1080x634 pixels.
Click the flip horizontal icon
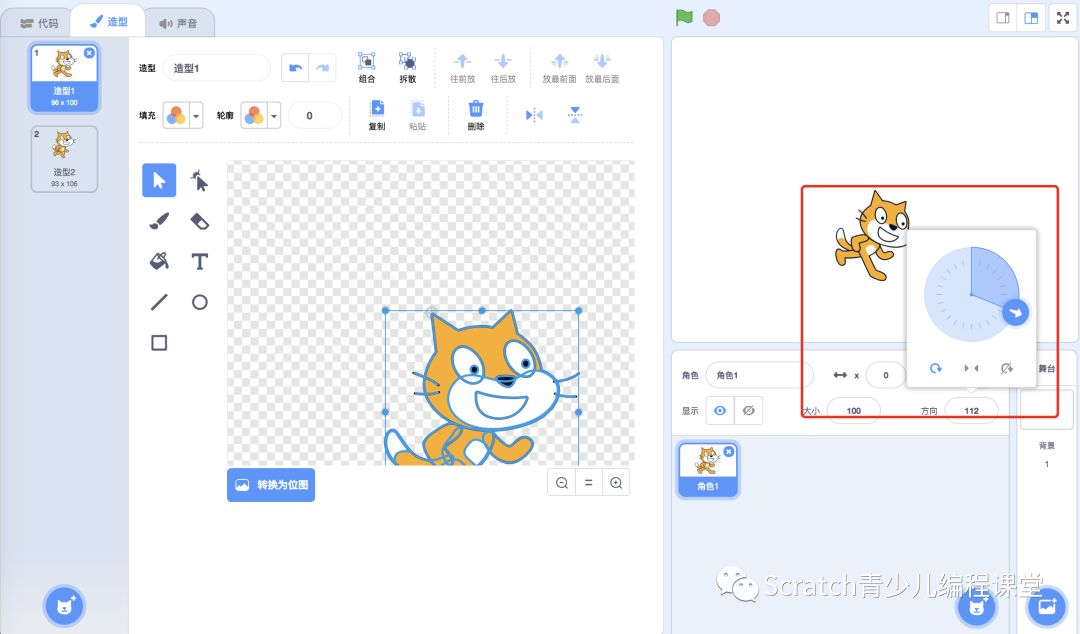pyautogui.click(x=533, y=114)
